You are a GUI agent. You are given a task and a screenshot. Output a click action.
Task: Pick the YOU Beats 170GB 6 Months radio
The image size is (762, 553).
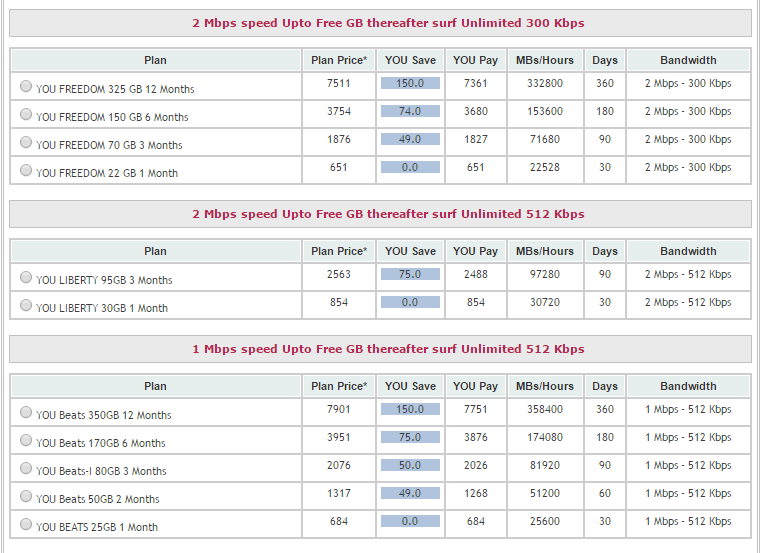pyautogui.click(x=26, y=440)
